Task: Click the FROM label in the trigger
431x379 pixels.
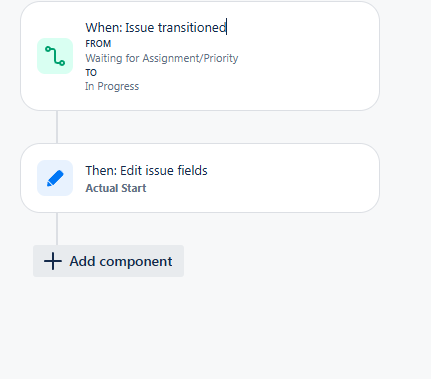Action: (98, 44)
